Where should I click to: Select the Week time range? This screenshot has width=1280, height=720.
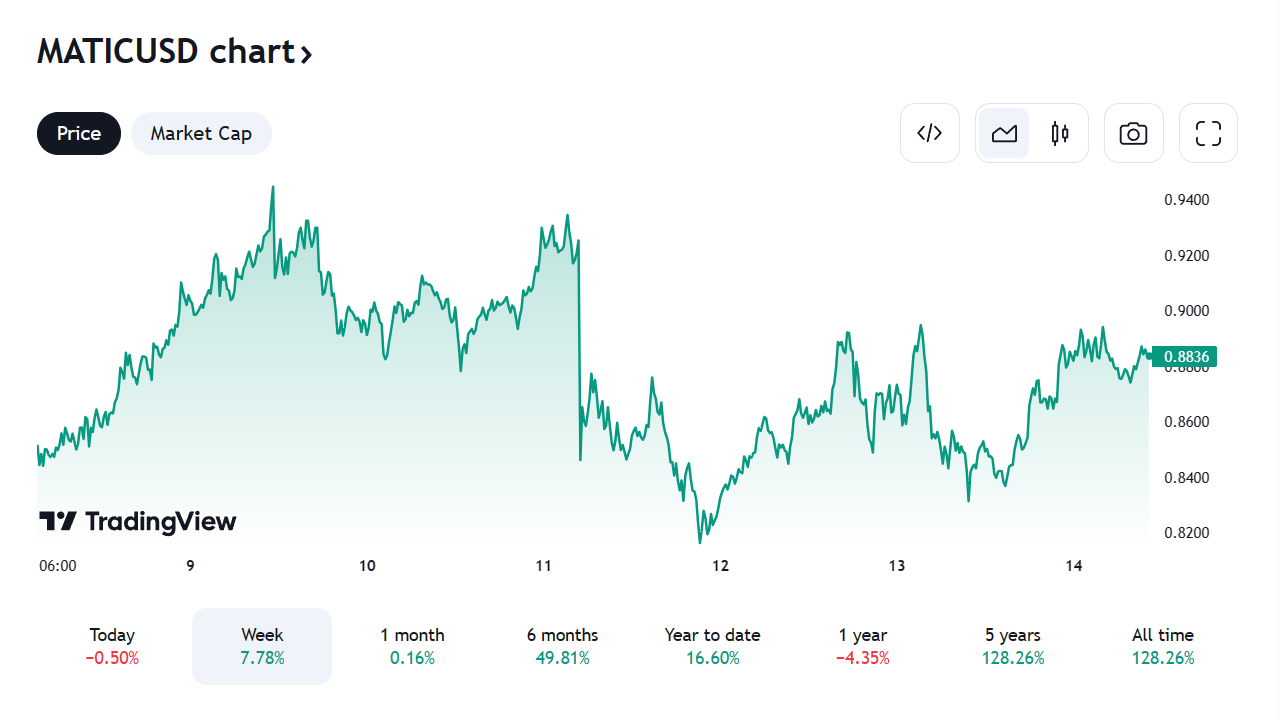click(x=262, y=646)
